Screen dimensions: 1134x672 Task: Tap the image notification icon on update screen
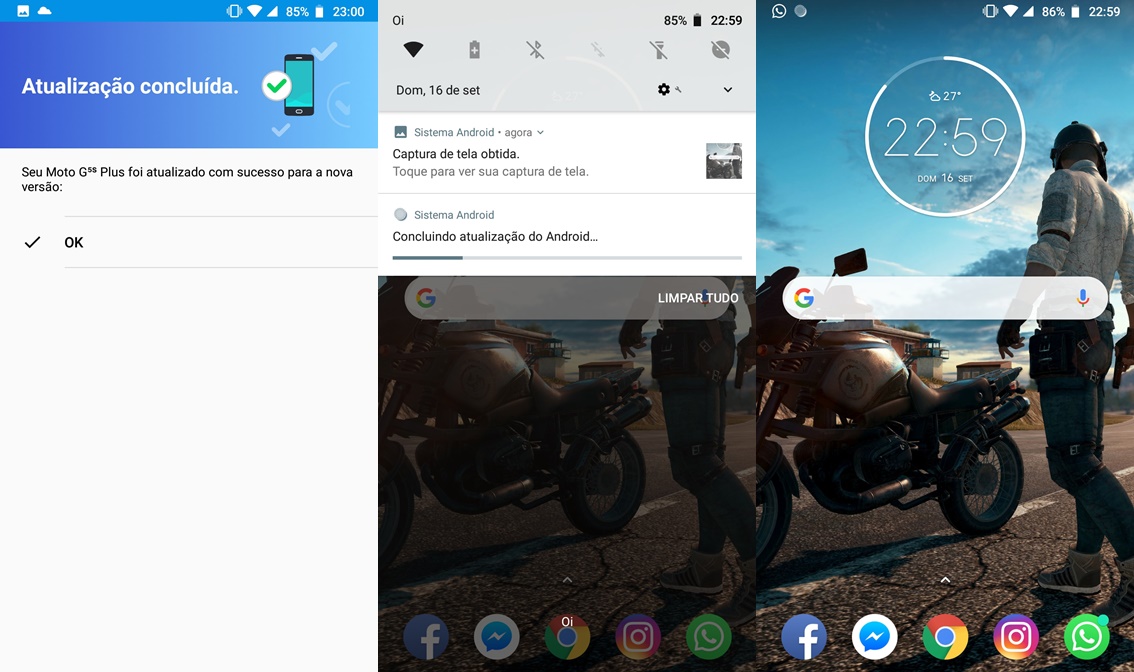pos(23,11)
